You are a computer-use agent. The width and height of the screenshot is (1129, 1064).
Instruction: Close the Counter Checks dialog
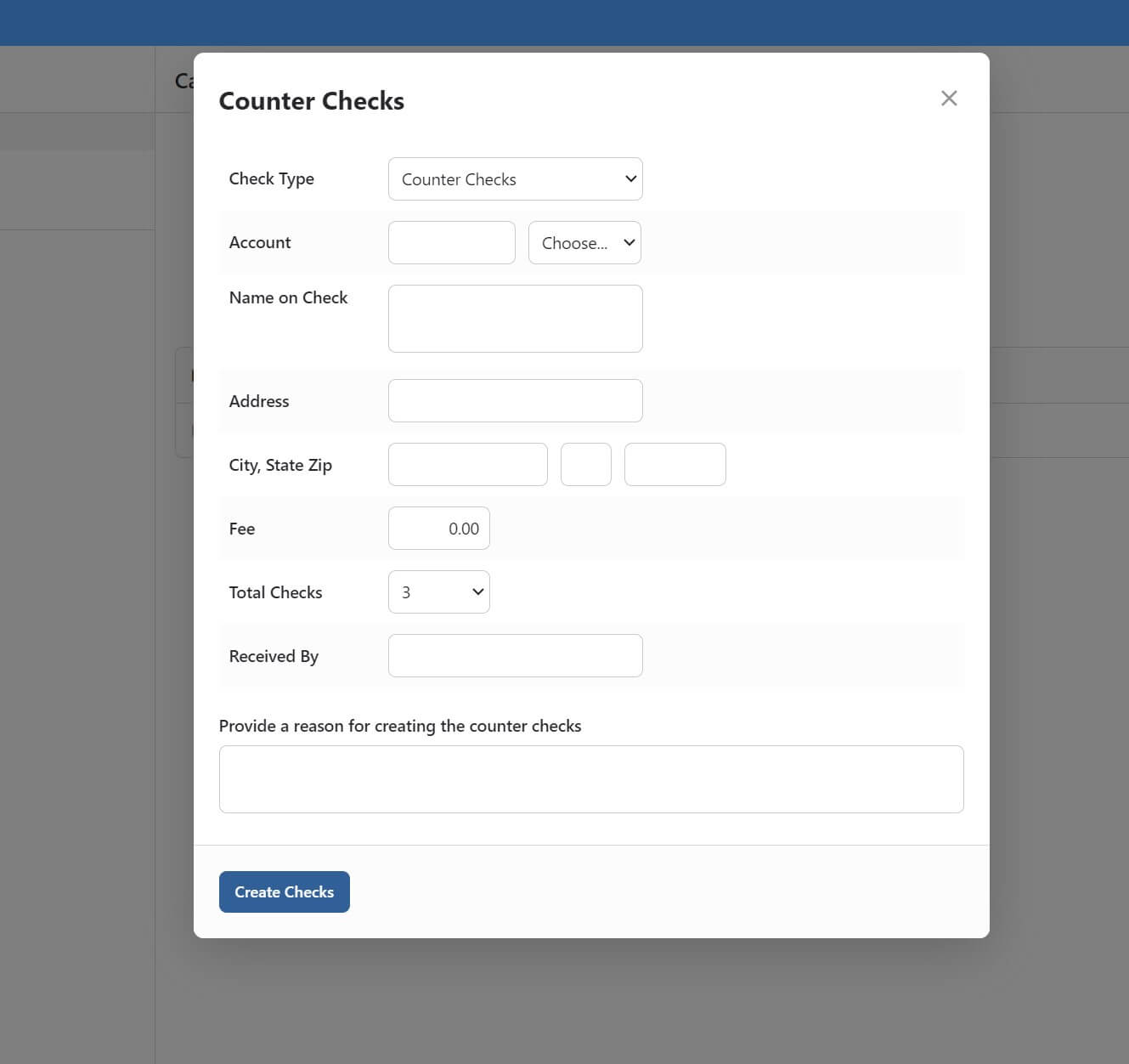[949, 99]
